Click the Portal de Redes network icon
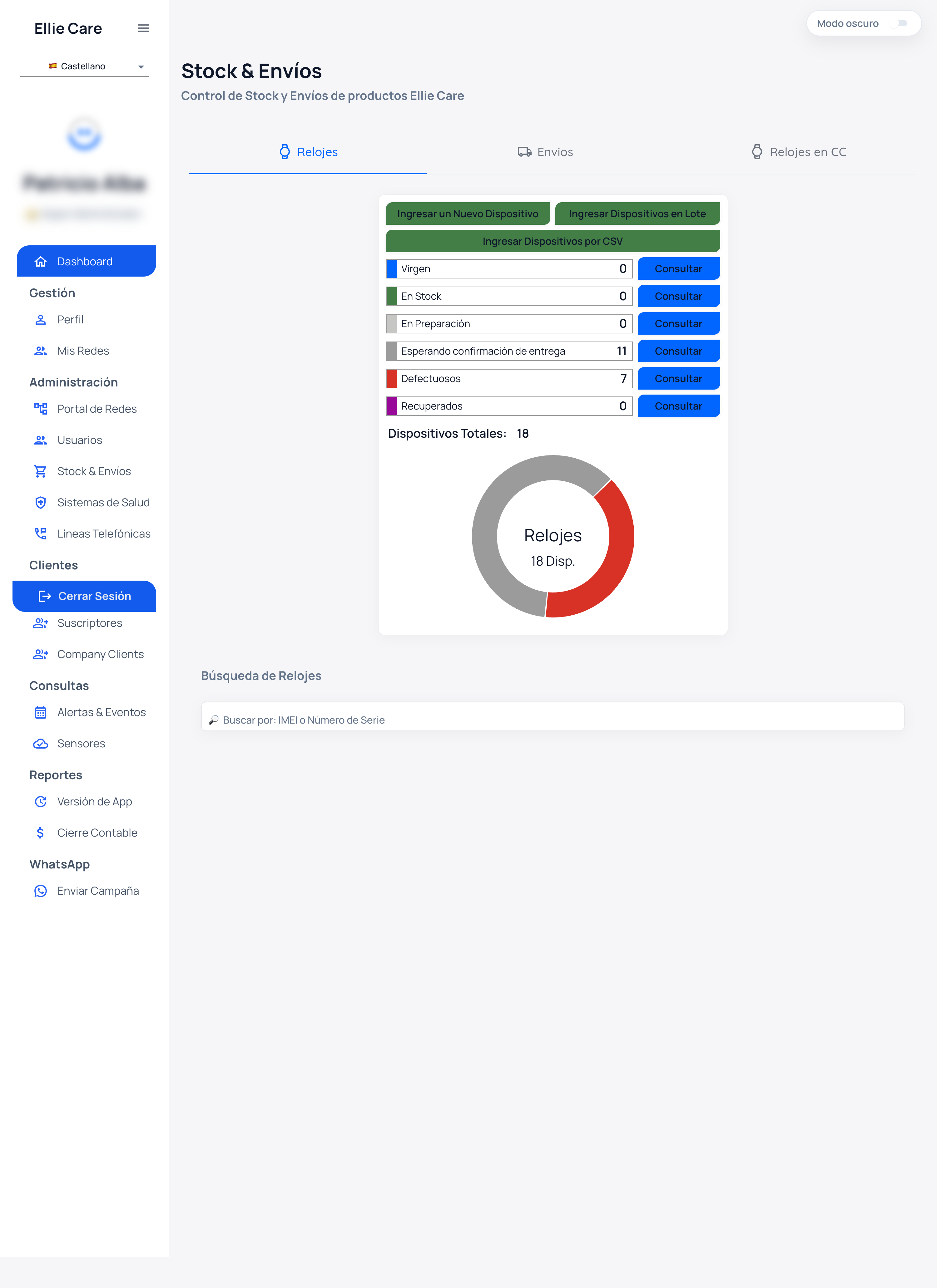 pyautogui.click(x=40, y=409)
